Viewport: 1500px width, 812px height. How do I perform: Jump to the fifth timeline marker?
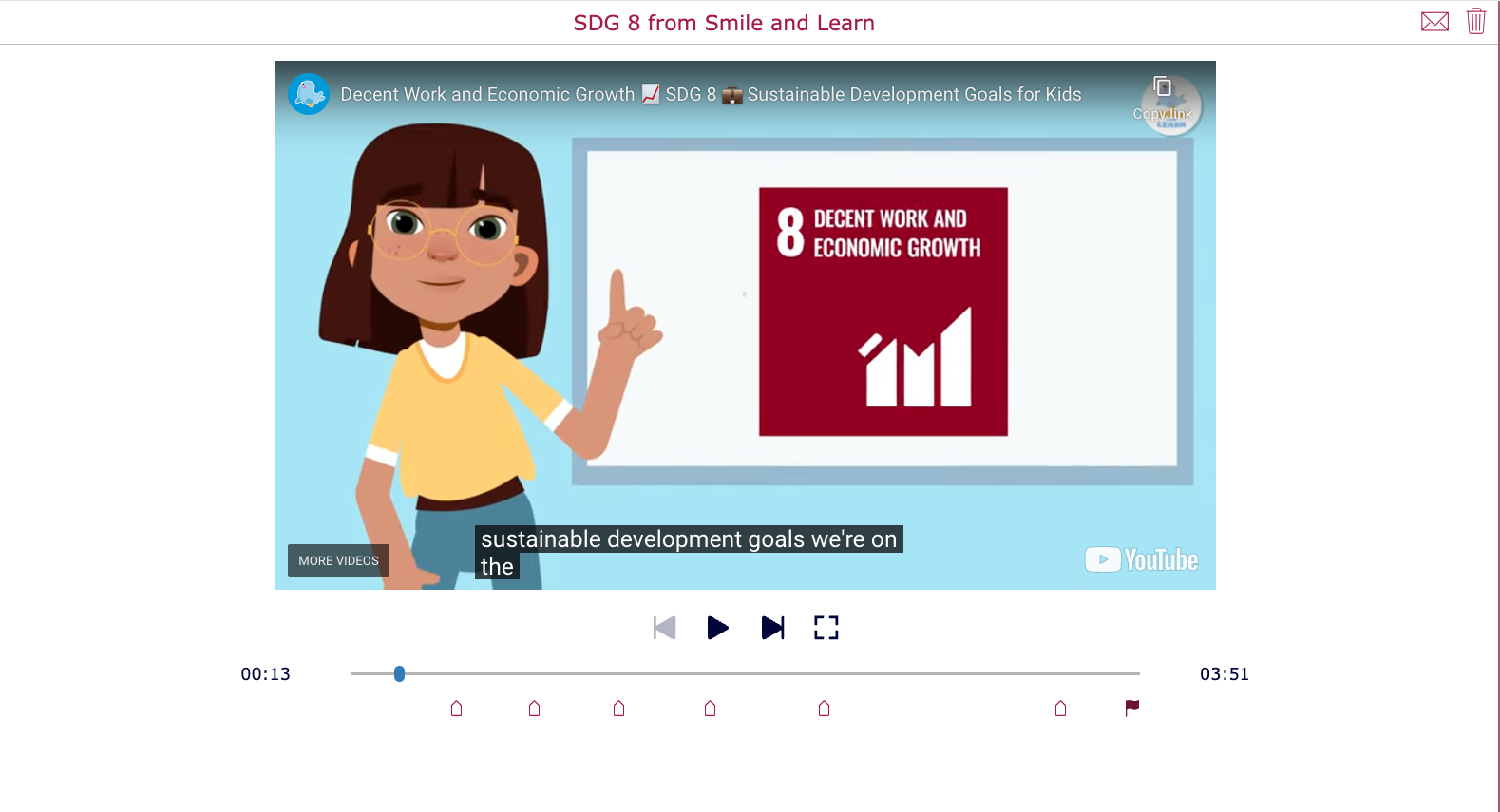[825, 708]
